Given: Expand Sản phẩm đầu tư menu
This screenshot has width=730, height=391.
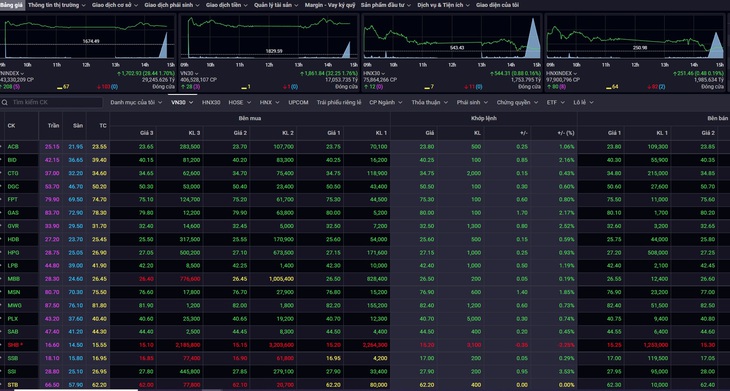Looking at the screenshot, I should pyautogui.click(x=385, y=5).
